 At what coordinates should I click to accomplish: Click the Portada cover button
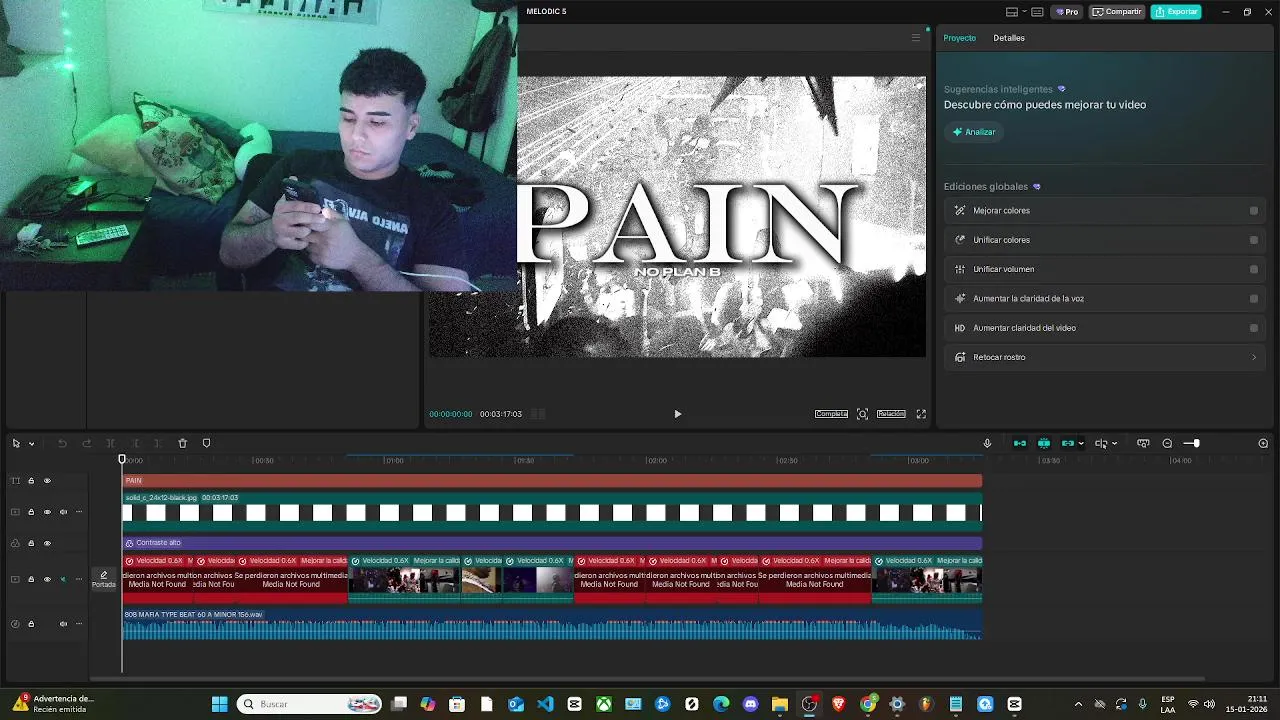[104, 579]
